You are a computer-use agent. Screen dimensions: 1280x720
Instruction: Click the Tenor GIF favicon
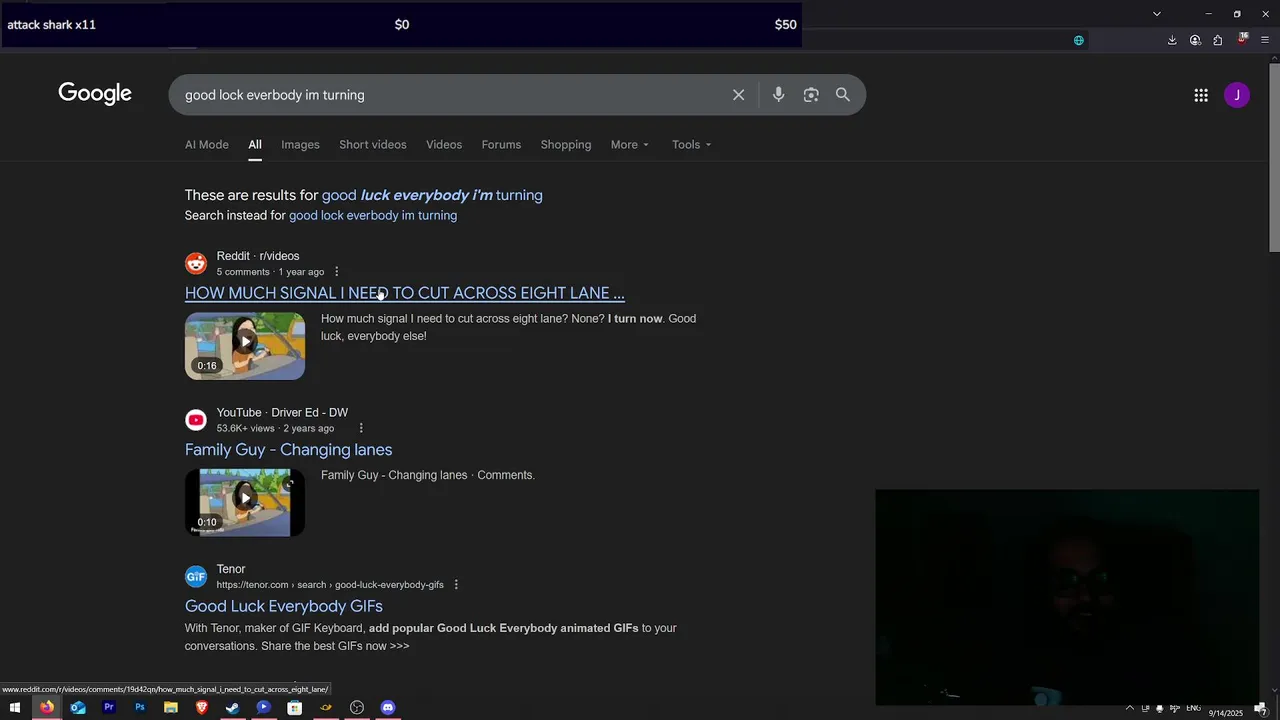click(196, 577)
